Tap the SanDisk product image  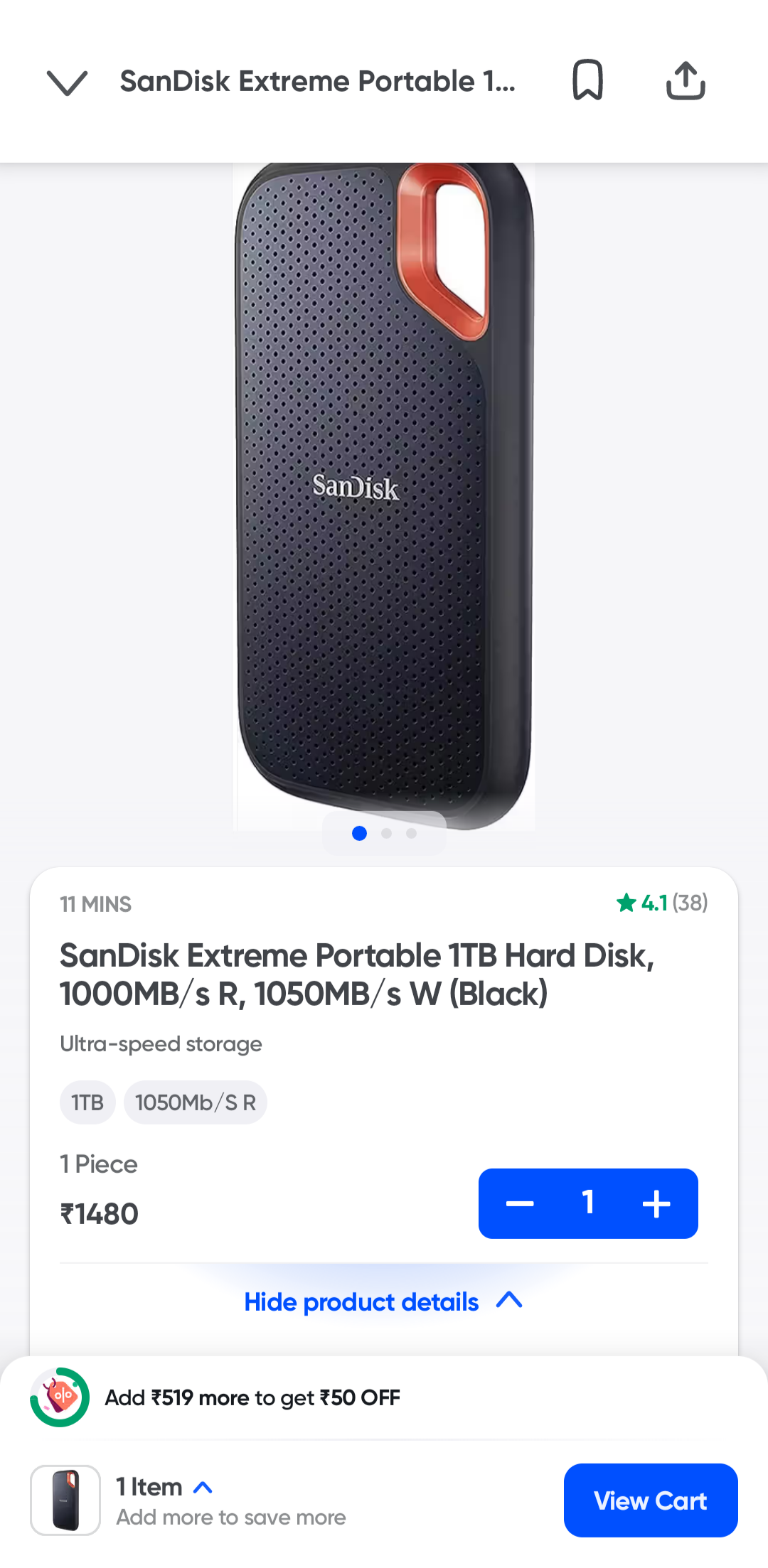click(384, 490)
